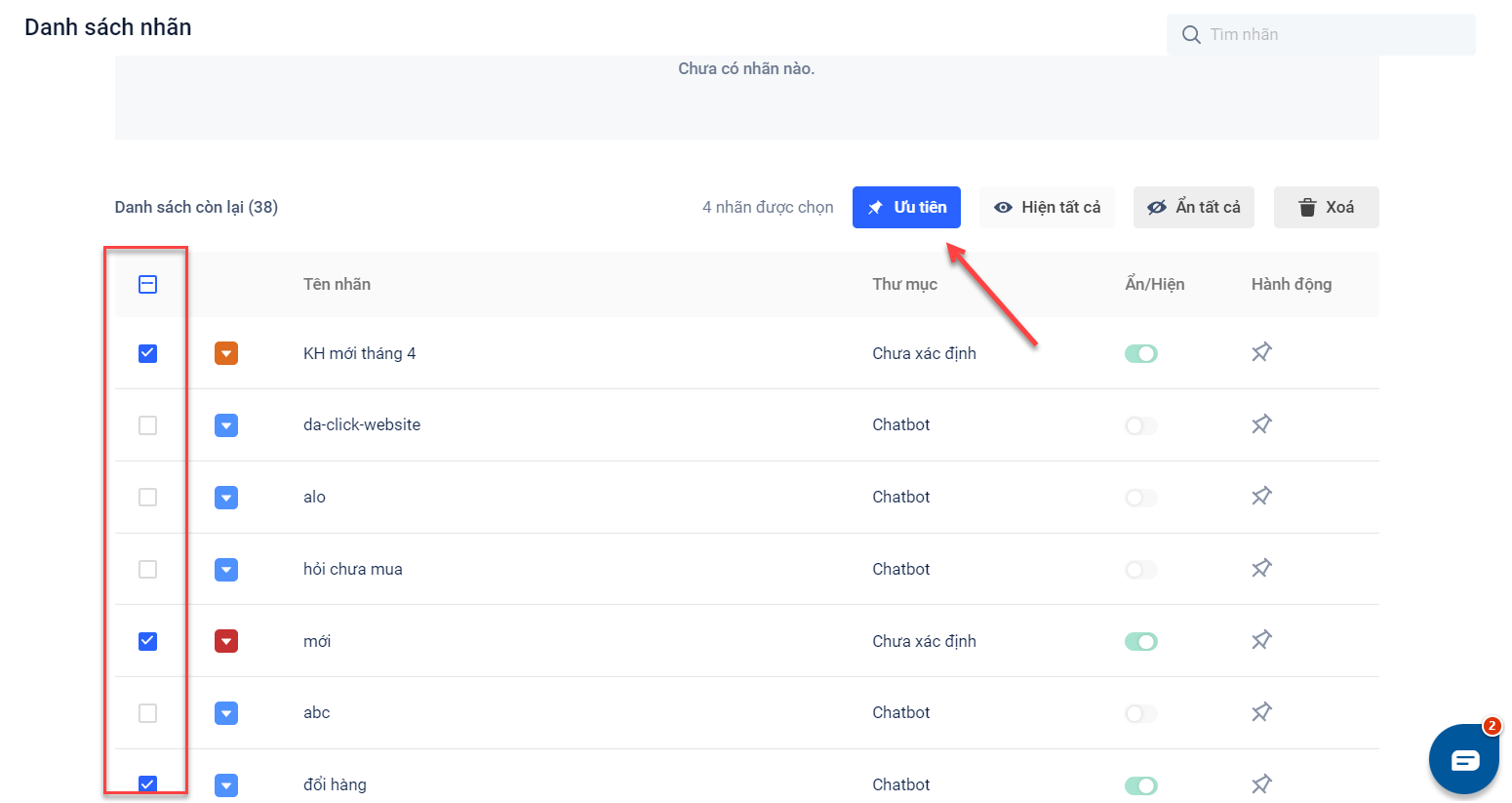
Task: Pin the hỏi chưa mua label
Action: click(x=1261, y=569)
